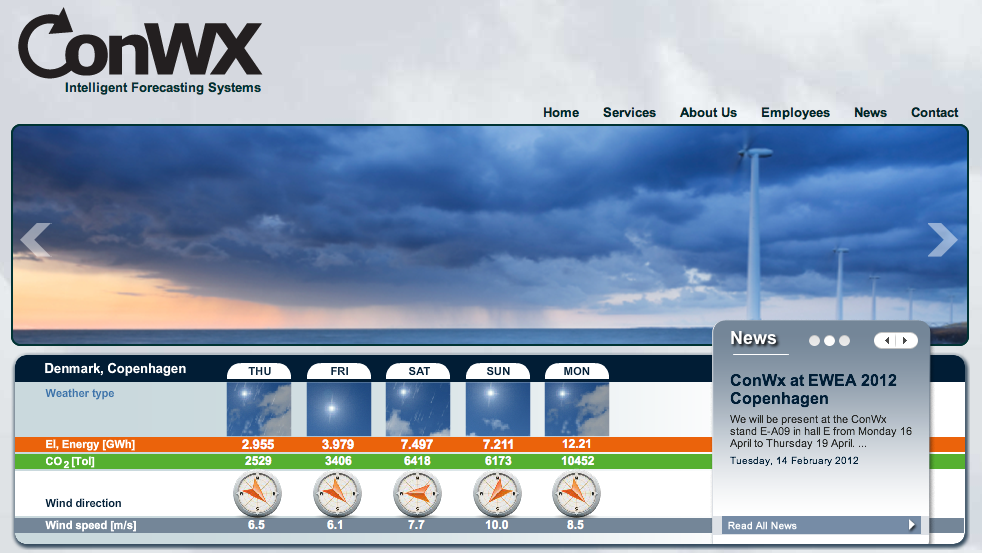Click the Denmark, Copenhagen location title

[115, 368]
